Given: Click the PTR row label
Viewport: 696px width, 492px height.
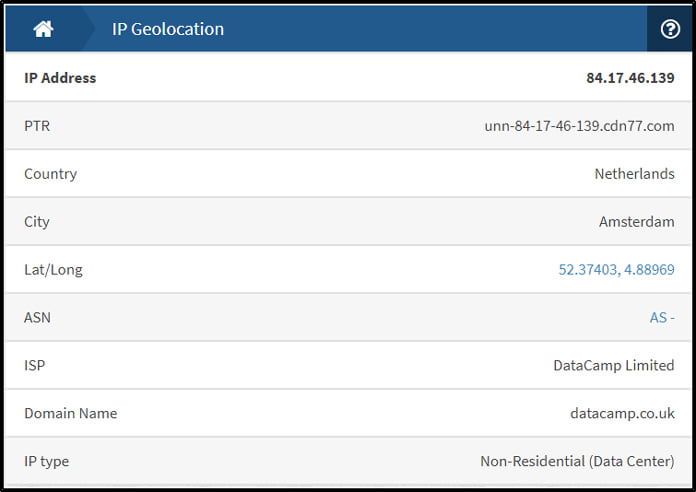Looking at the screenshot, I should (x=37, y=126).
